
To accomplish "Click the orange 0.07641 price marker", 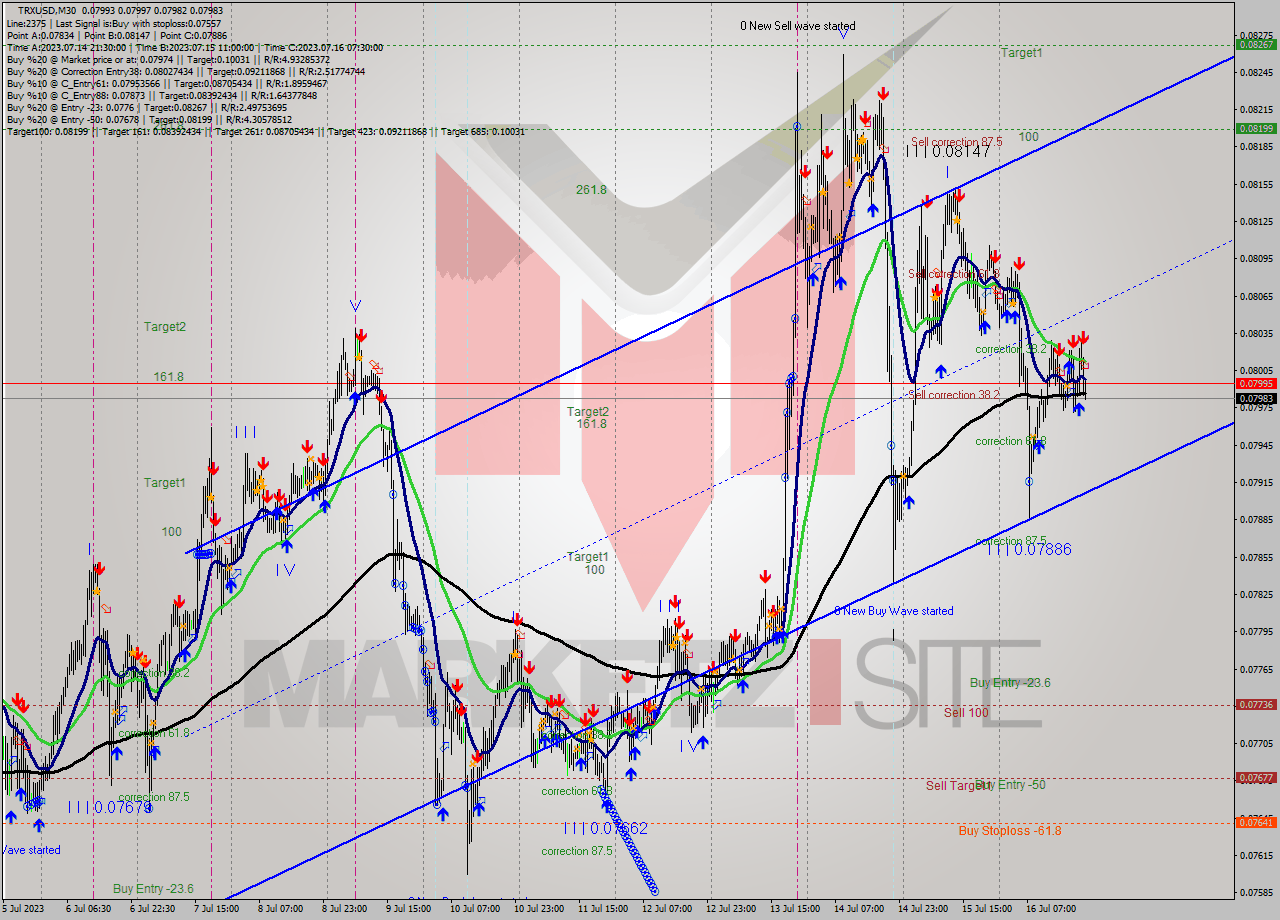I will point(1255,822).
